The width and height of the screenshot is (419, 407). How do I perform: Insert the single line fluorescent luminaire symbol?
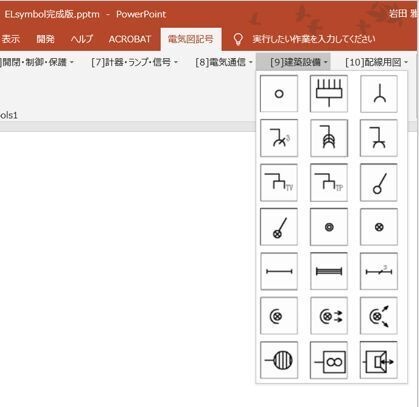[x=279, y=271]
